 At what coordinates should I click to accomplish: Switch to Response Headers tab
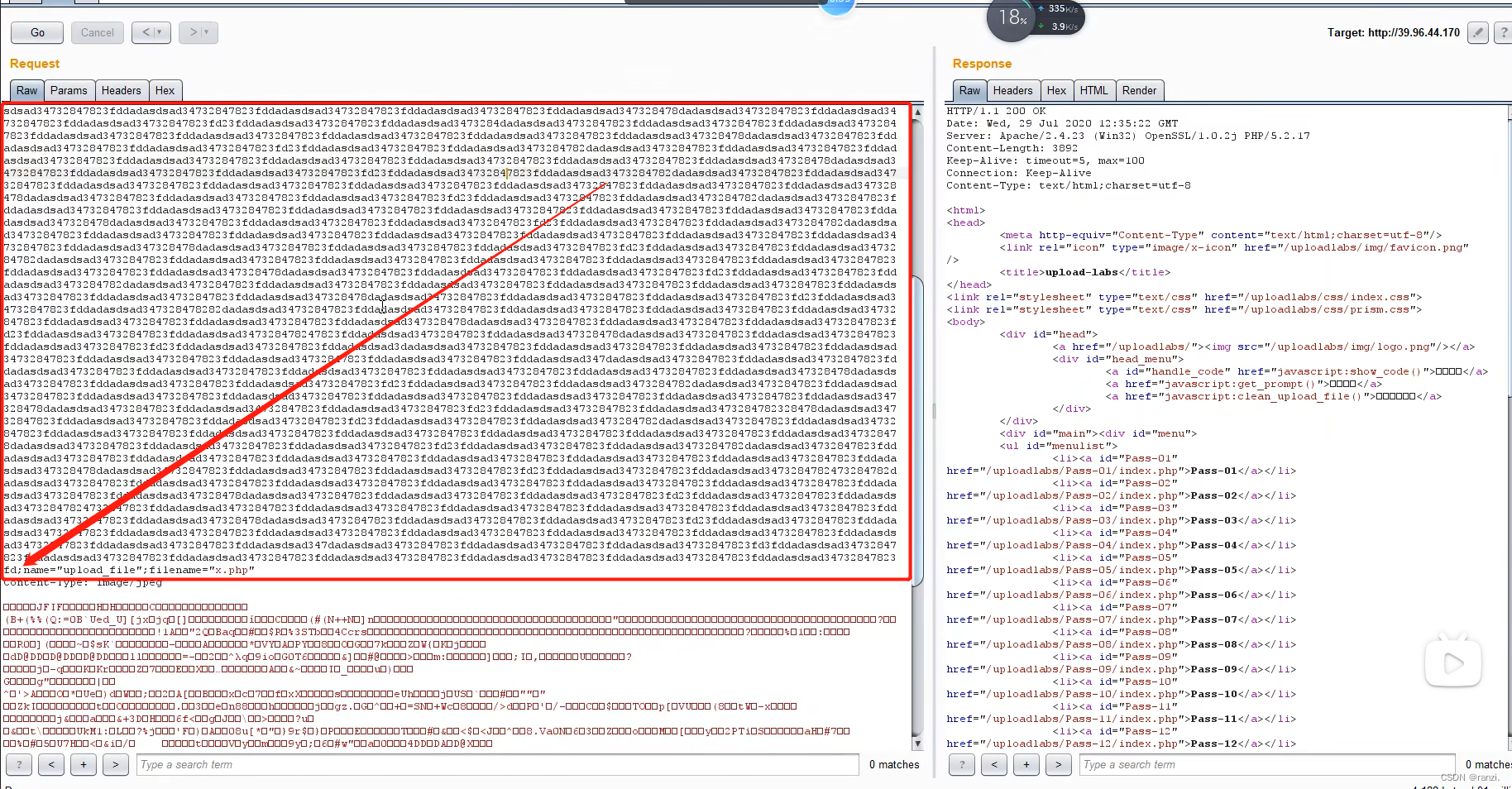click(1012, 90)
